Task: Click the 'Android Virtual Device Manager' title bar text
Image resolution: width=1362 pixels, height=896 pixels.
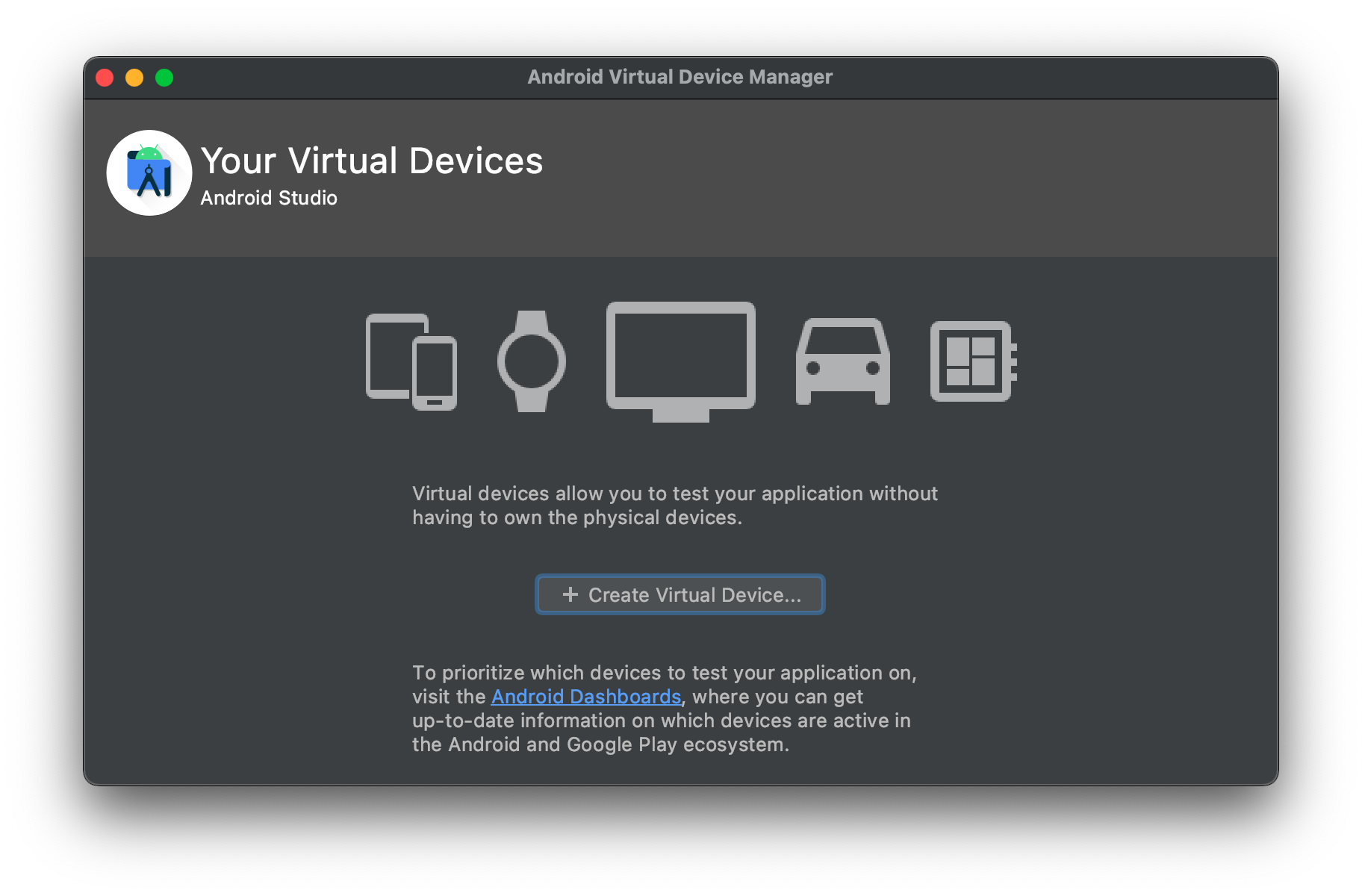Action: 680,77
